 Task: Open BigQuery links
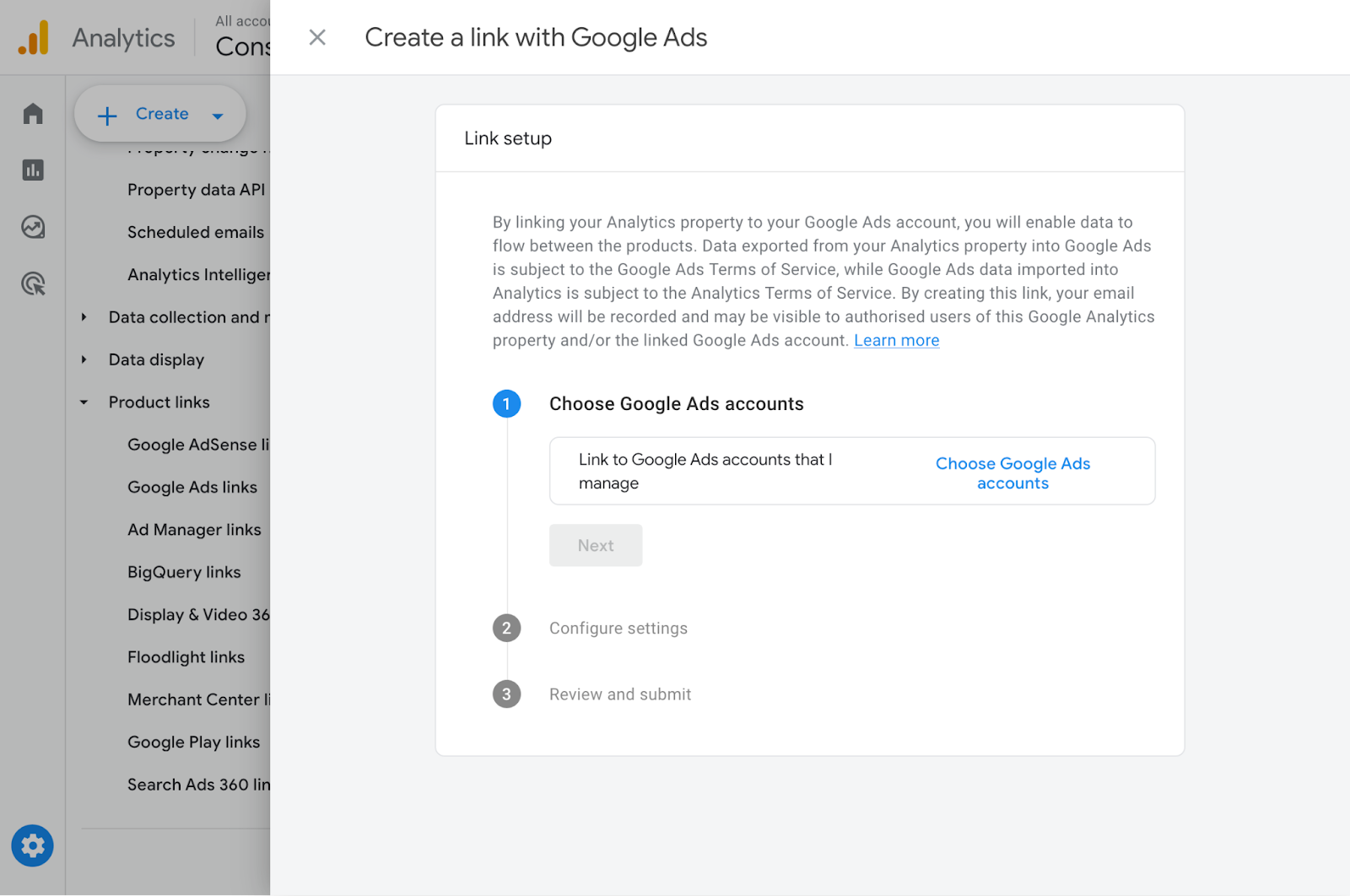(x=184, y=572)
